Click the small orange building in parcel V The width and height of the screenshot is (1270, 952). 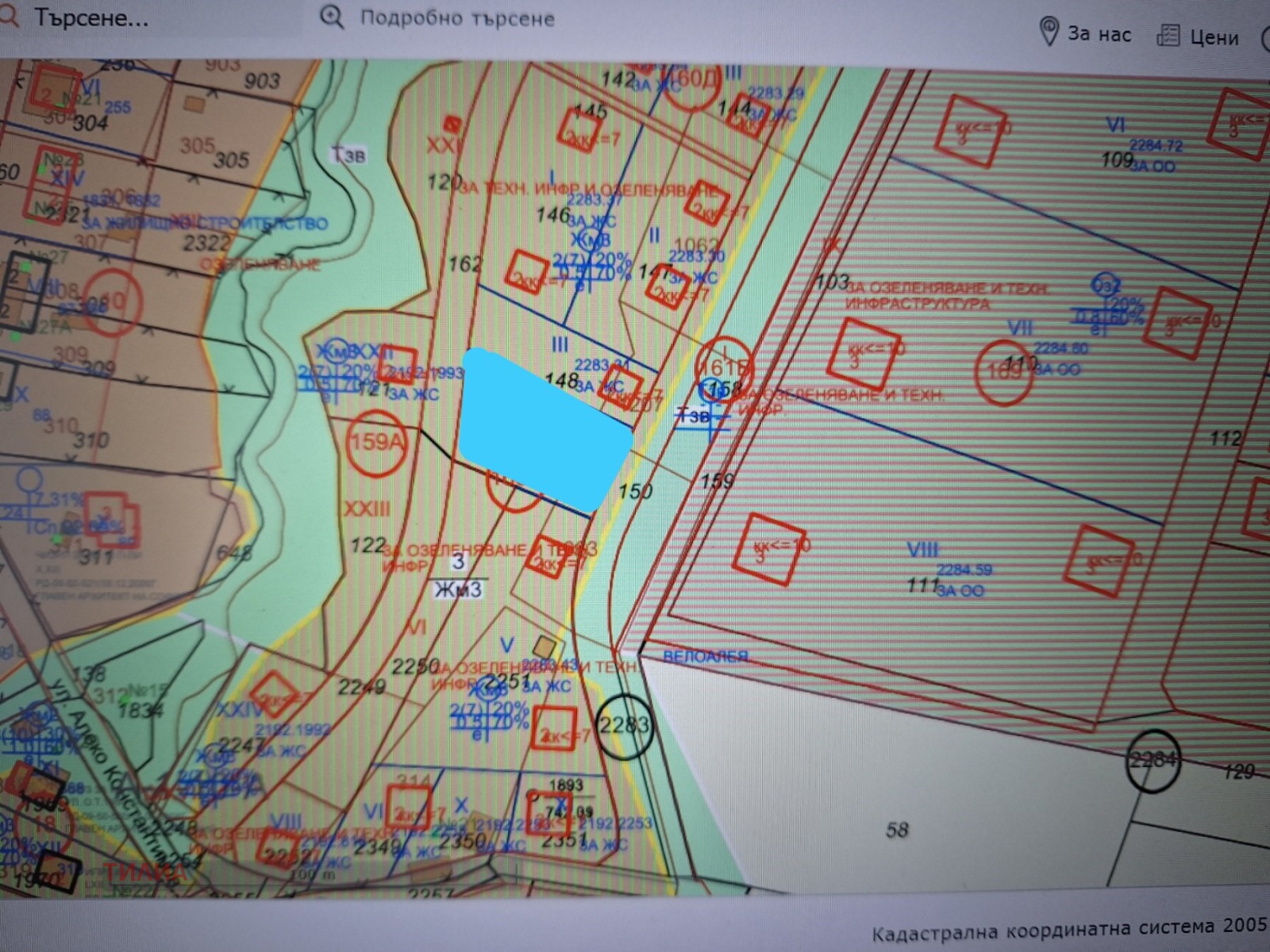pos(545,646)
